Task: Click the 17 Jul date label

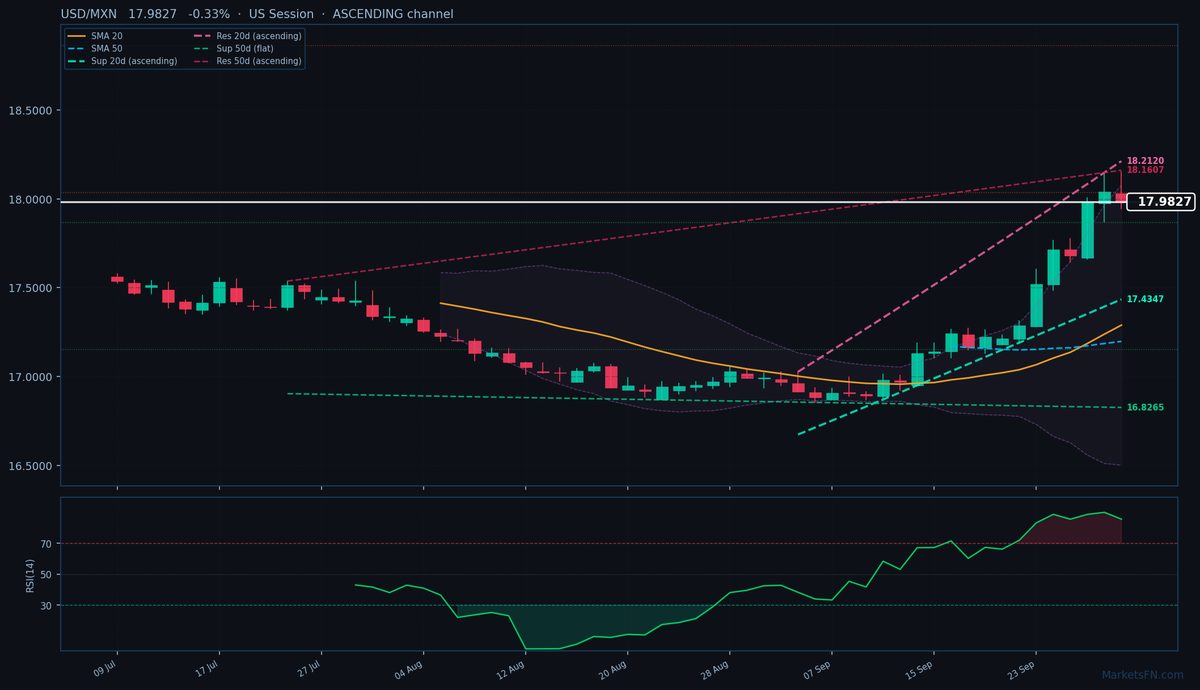Action: pyautogui.click(x=208, y=668)
